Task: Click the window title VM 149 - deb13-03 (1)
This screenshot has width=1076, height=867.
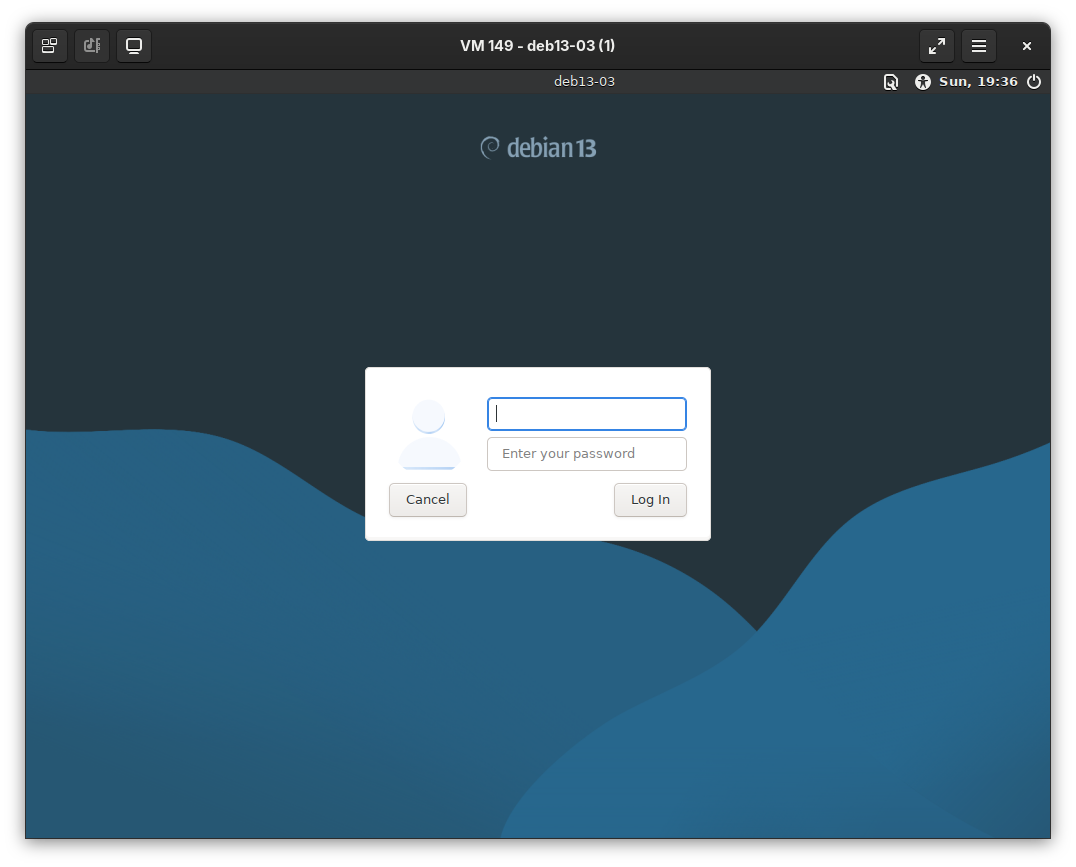Action: click(x=537, y=46)
